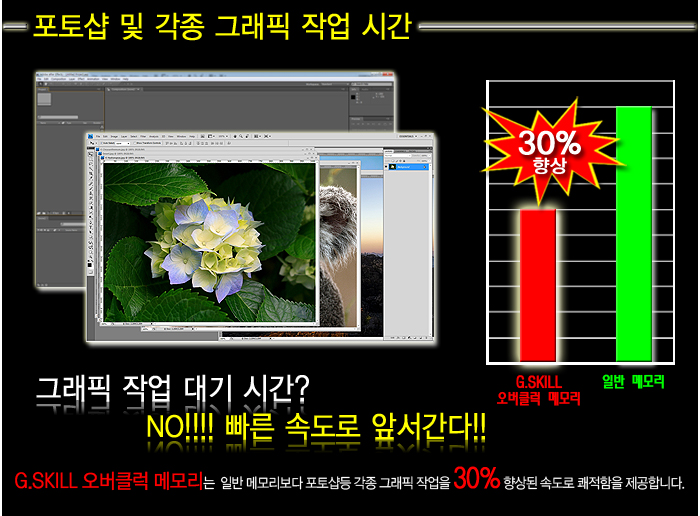
Task: Hide the Background layer with the eye
Action: [x=386, y=167]
